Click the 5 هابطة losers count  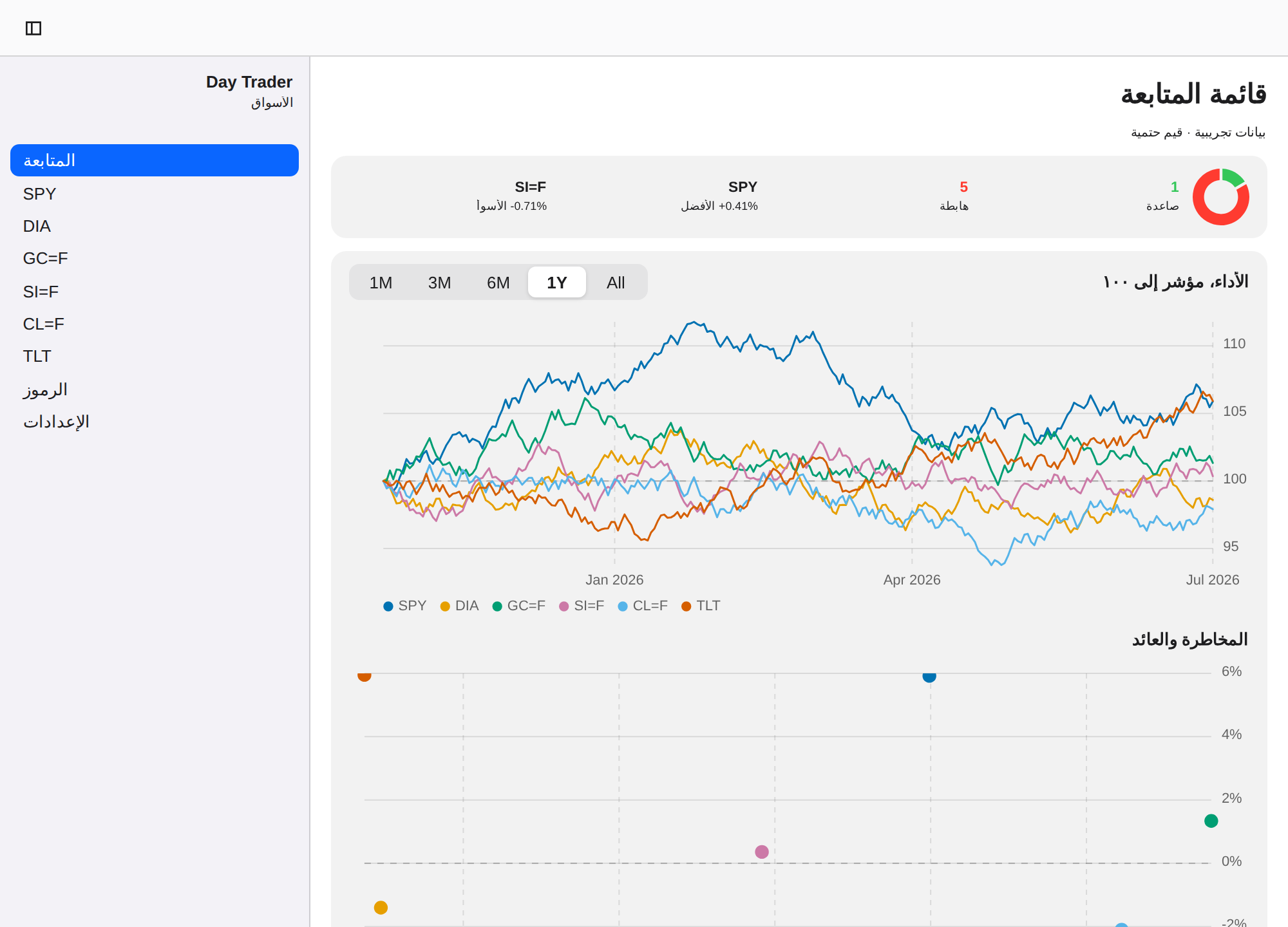954,196
